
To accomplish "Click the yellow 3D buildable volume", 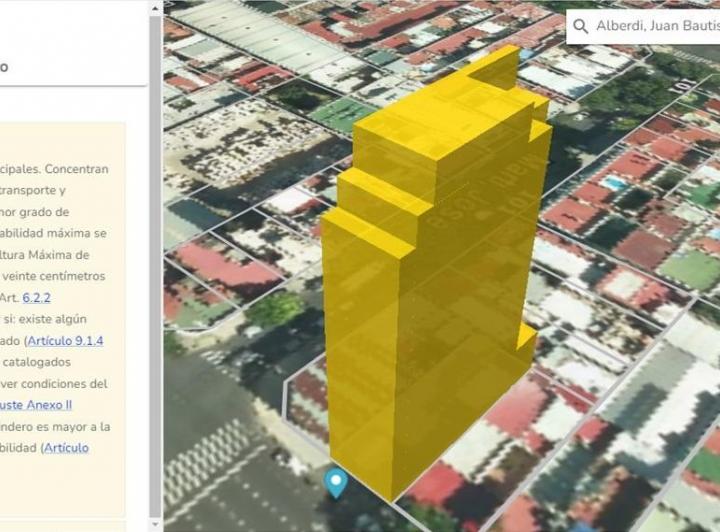I will pyautogui.click(x=430, y=300).
